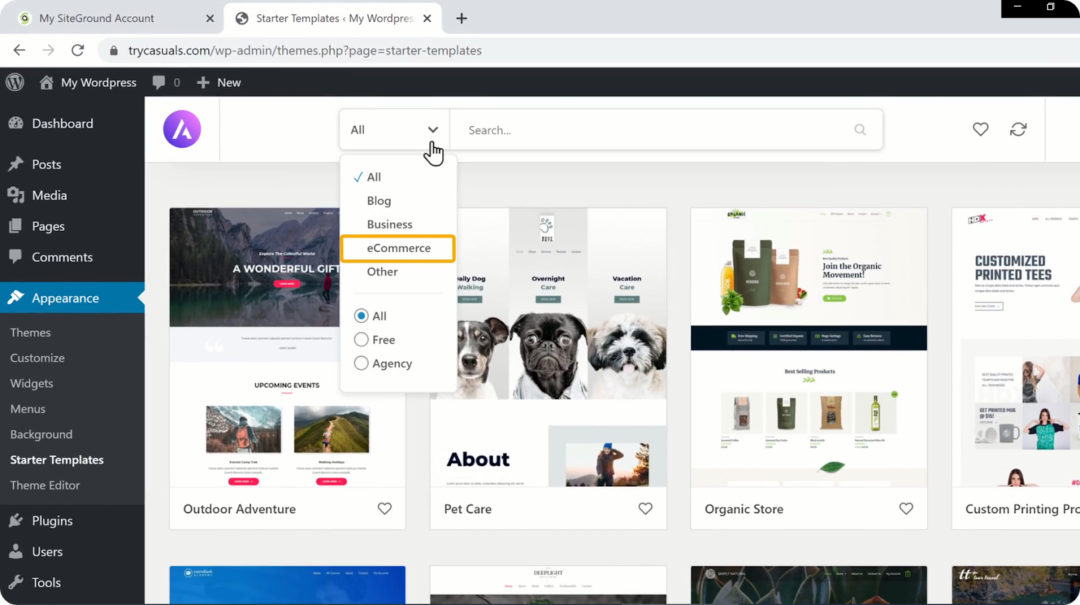Click the search magnifier icon
This screenshot has height=605, width=1080.
coord(860,129)
